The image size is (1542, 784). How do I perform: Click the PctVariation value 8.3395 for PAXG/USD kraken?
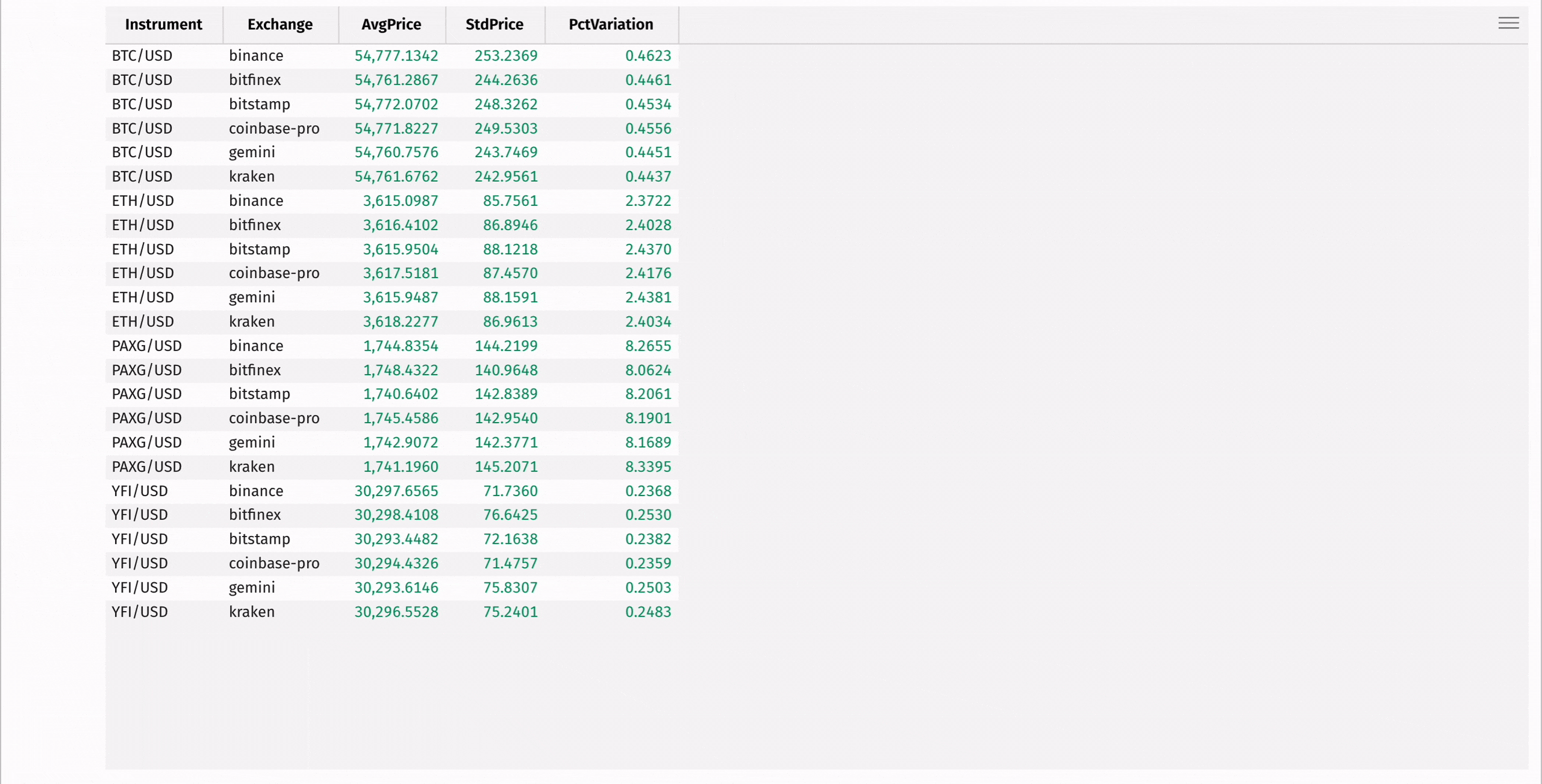[x=649, y=466]
